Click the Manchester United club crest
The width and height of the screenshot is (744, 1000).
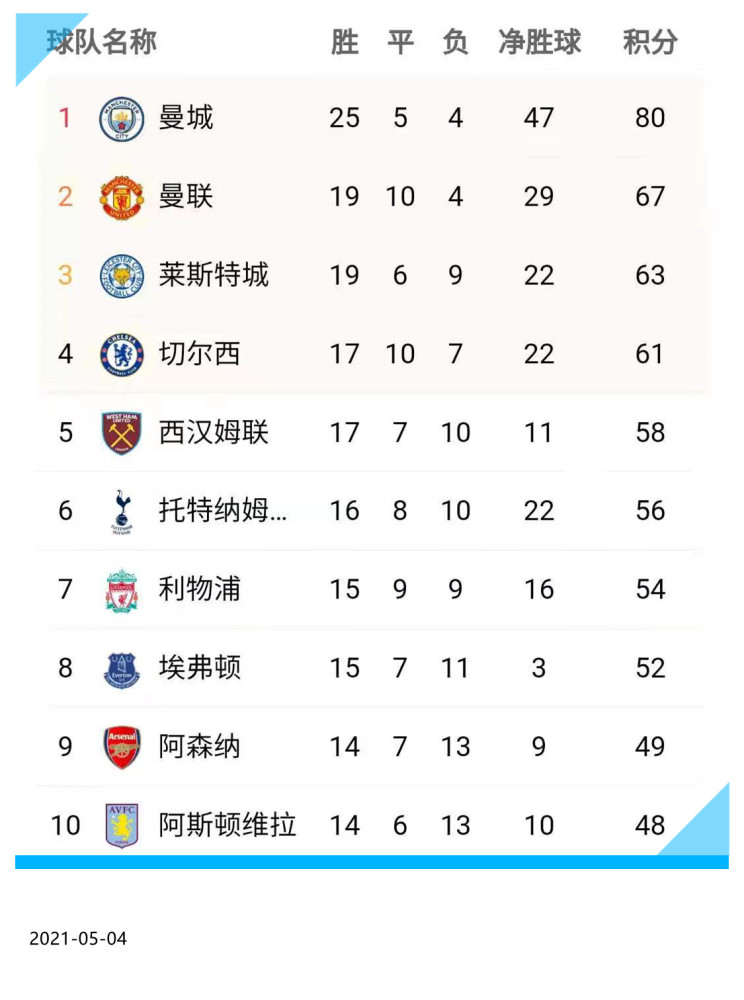(122, 198)
